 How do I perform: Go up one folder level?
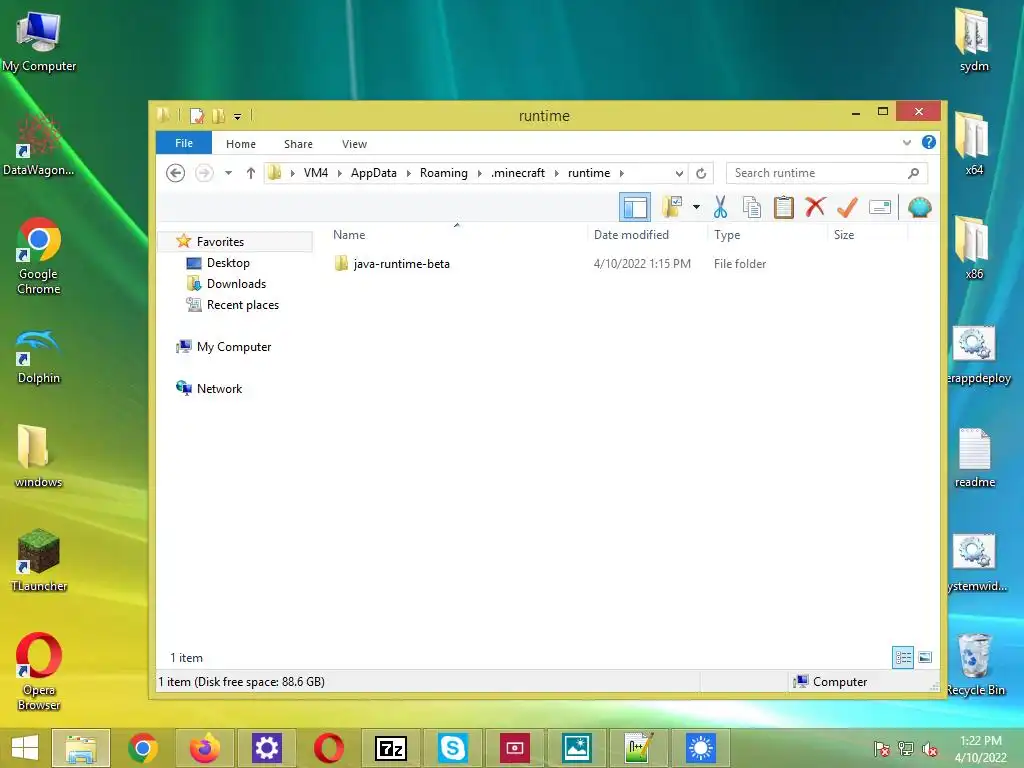(250, 173)
